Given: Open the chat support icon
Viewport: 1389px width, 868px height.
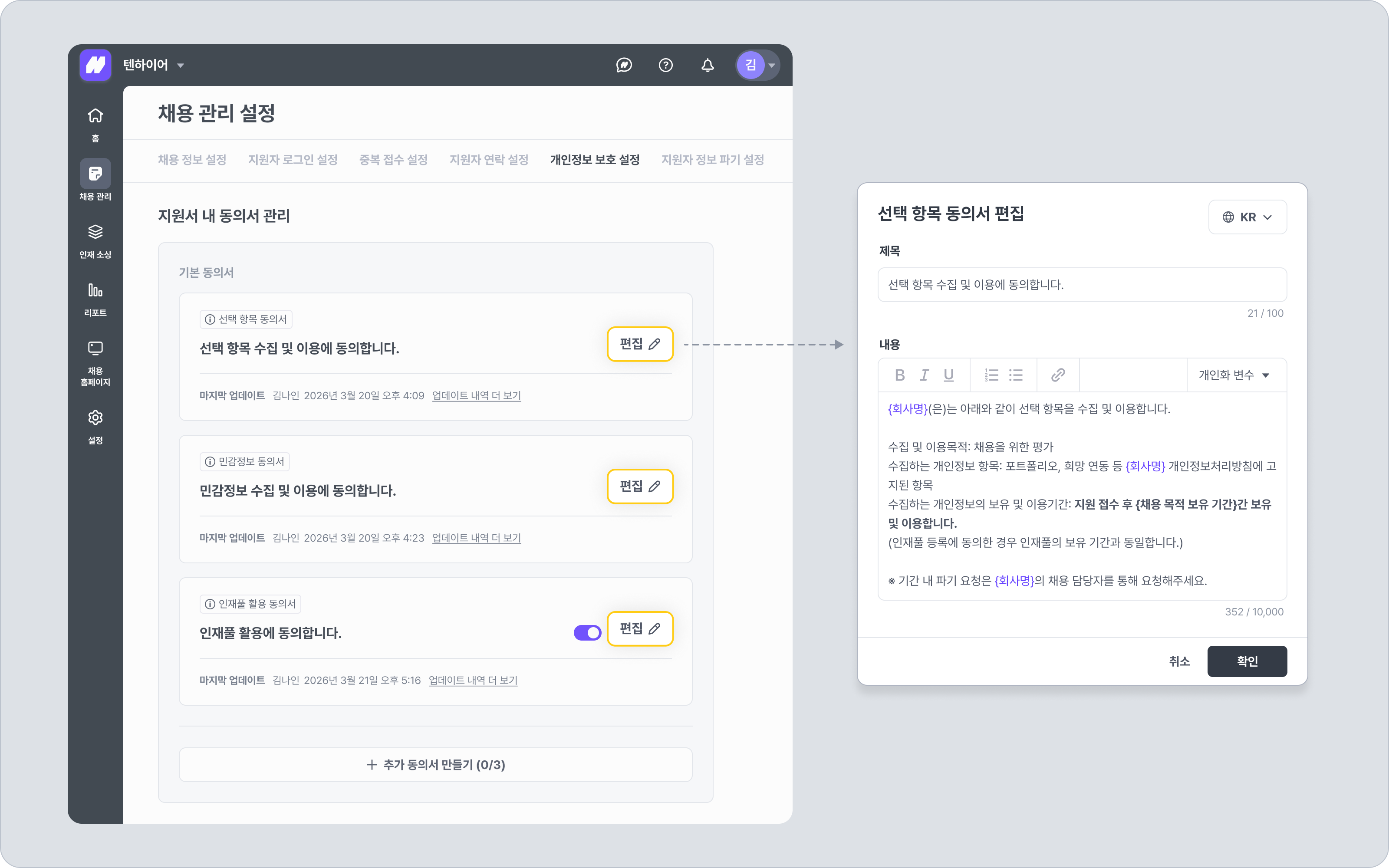Looking at the screenshot, I should (624, 65).
